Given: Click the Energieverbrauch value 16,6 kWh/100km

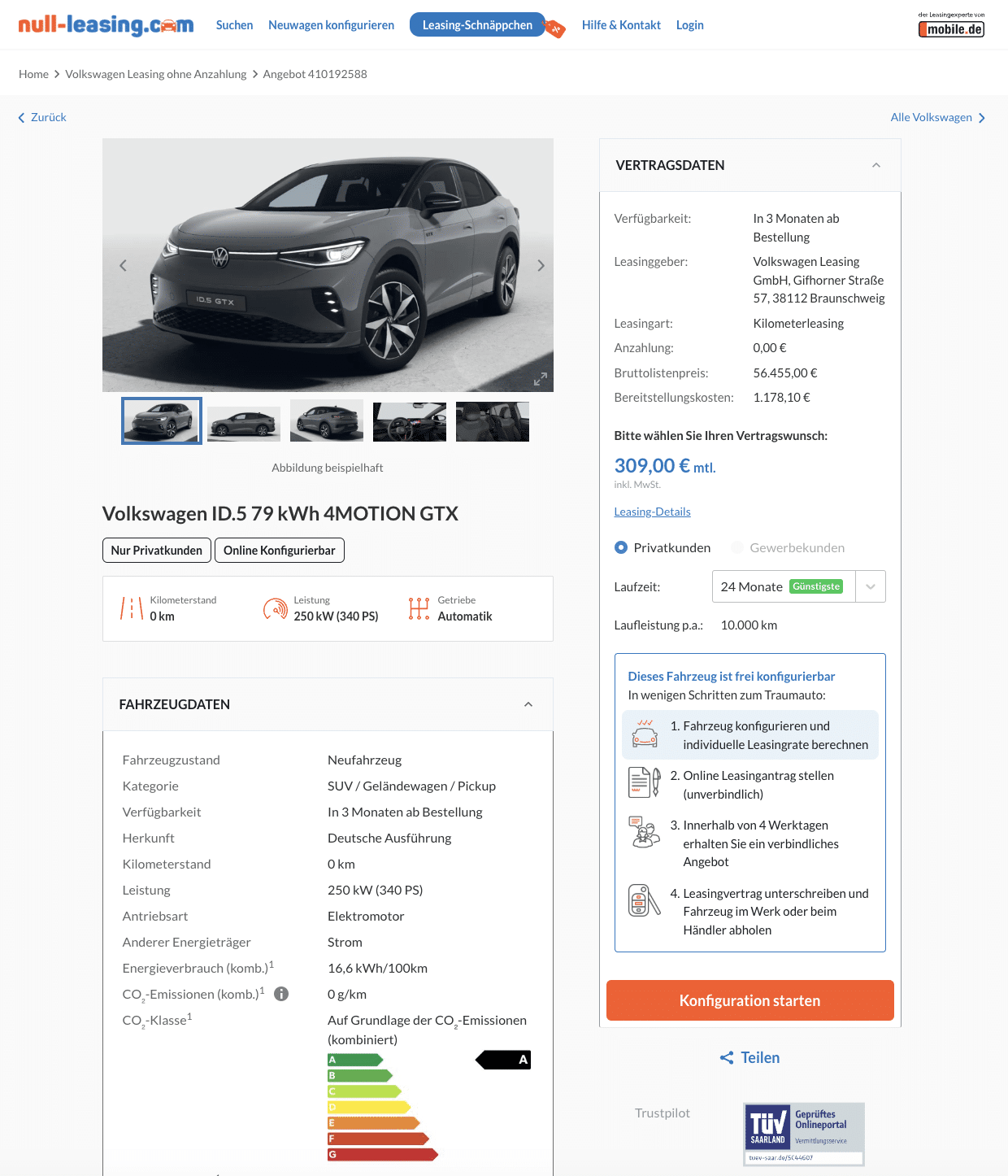Looking at the screenshot, I should tap(377, 968).
